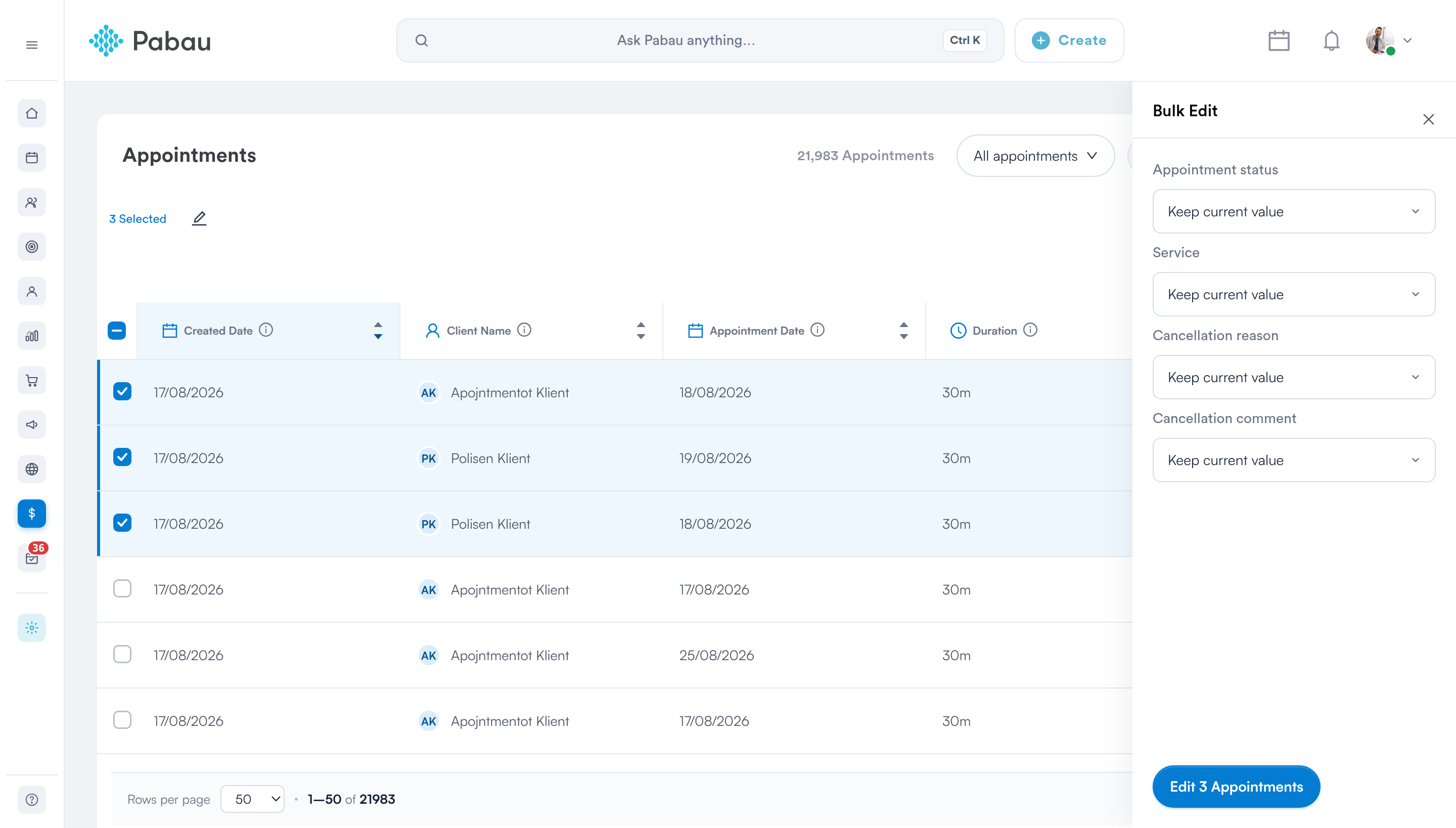Change rows per page from 50
Viewport: 1456px width, 828px height.
[253, 799]
